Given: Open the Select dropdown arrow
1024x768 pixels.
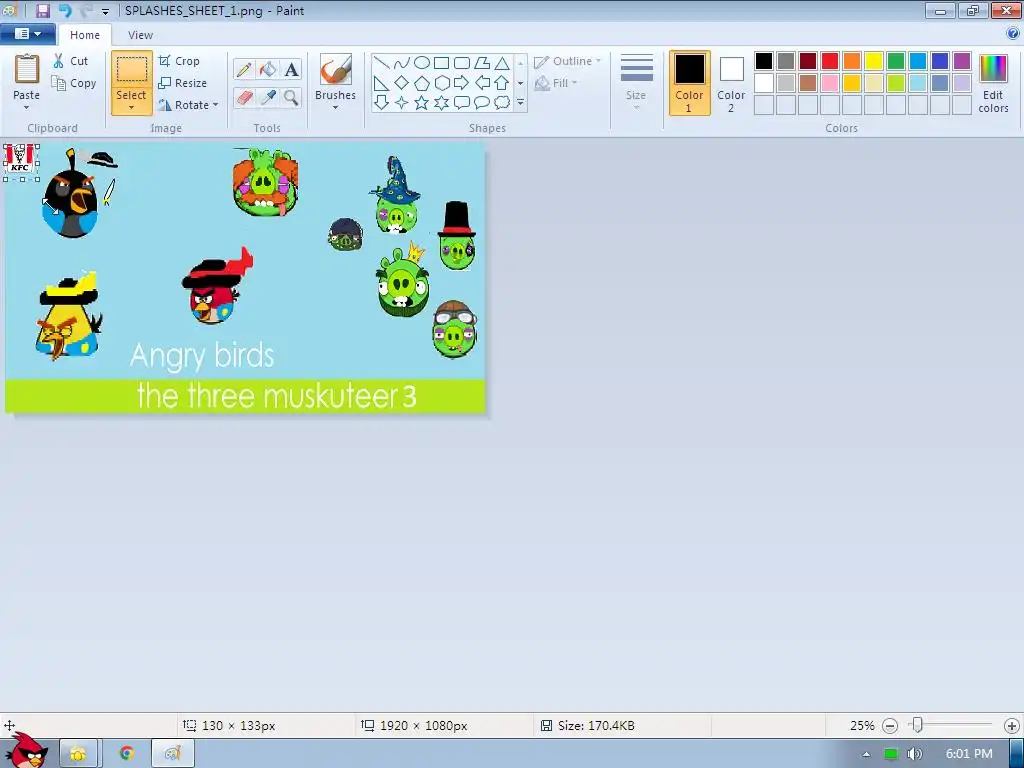Looking at the screenshot, I should point(131,107).
